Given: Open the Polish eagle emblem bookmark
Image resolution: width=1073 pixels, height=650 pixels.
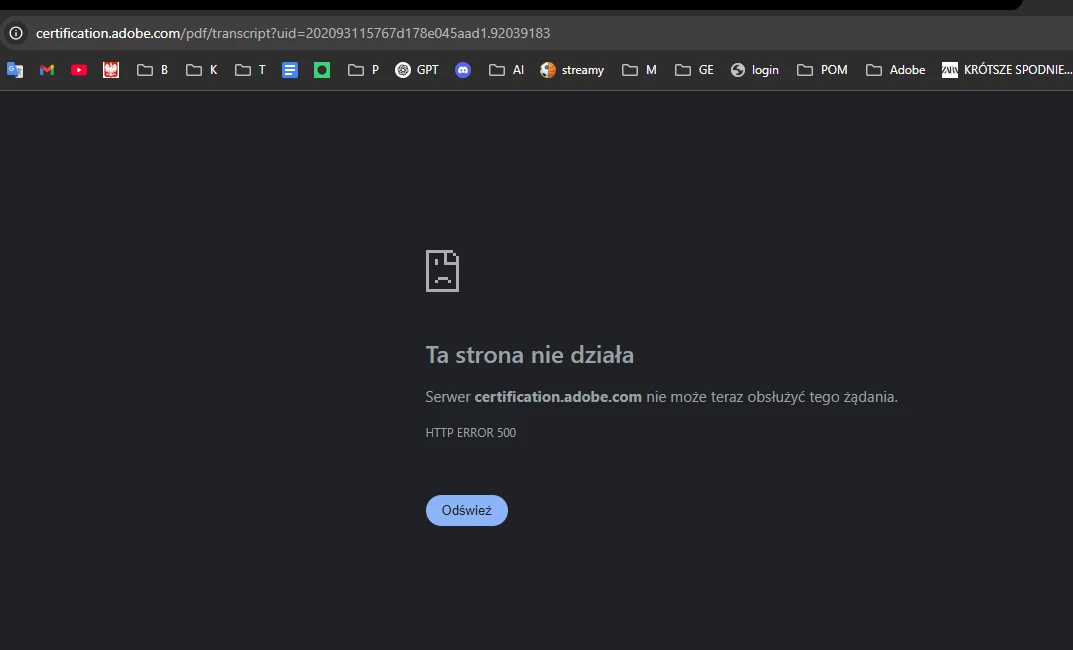Looking at the screenshot, I should click(111, 70).
